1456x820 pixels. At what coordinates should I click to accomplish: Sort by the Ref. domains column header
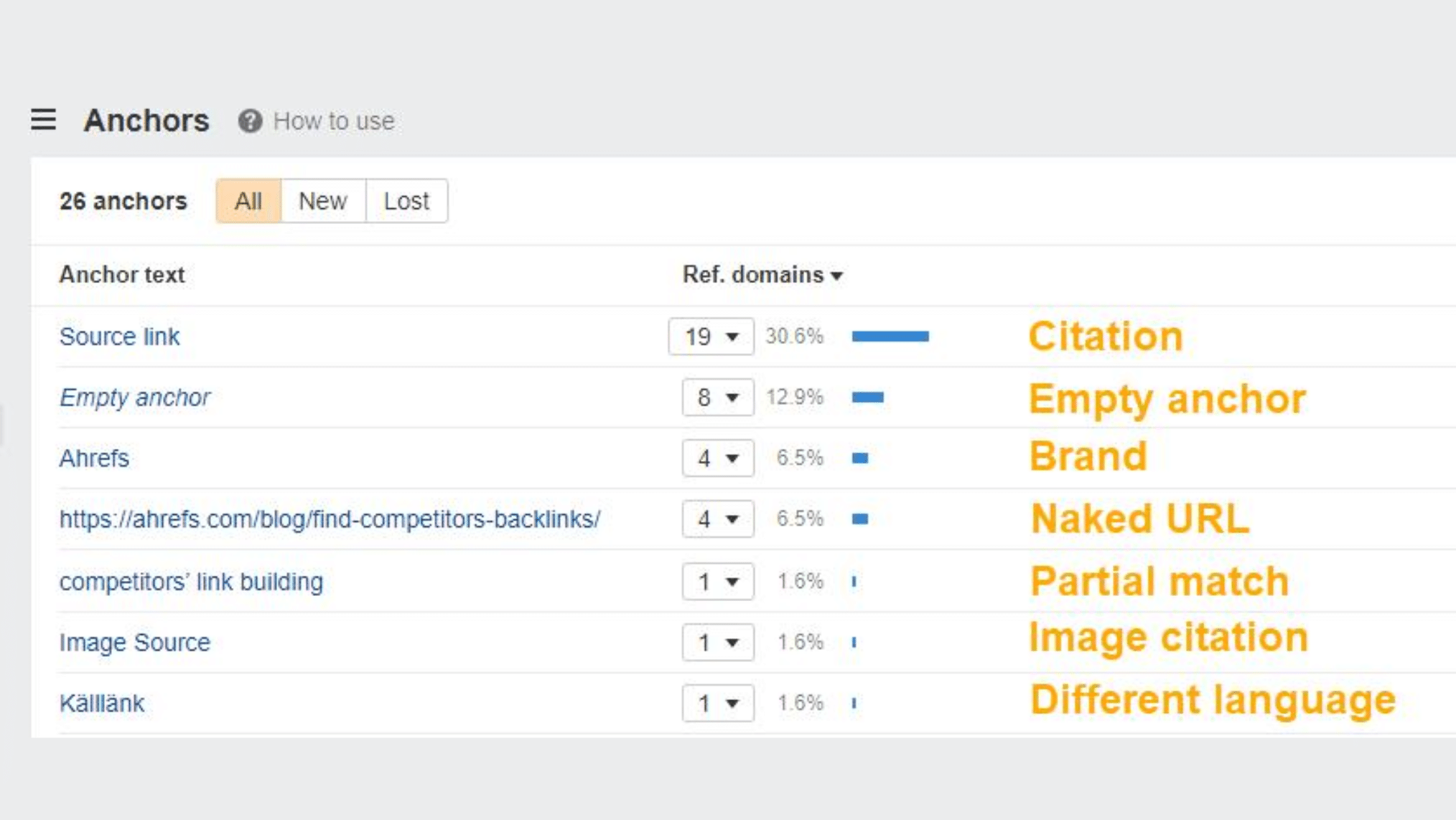pyautogui.click(x=762, y=274)
